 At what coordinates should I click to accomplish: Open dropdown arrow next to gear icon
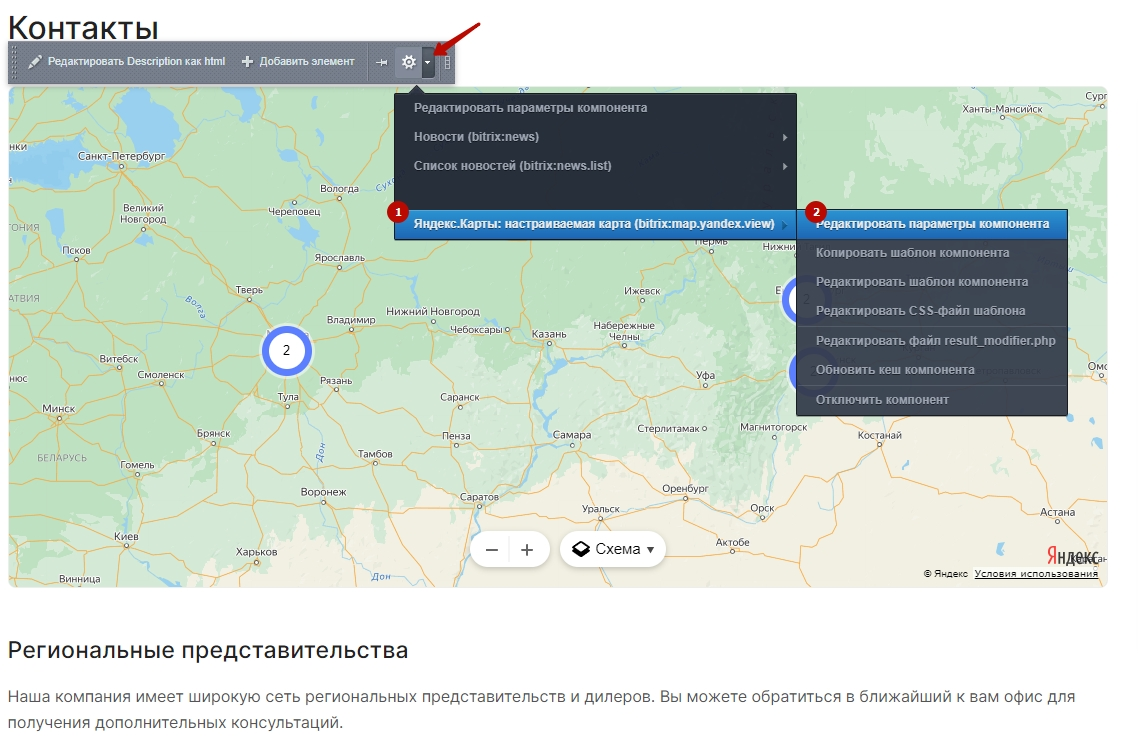427,62
